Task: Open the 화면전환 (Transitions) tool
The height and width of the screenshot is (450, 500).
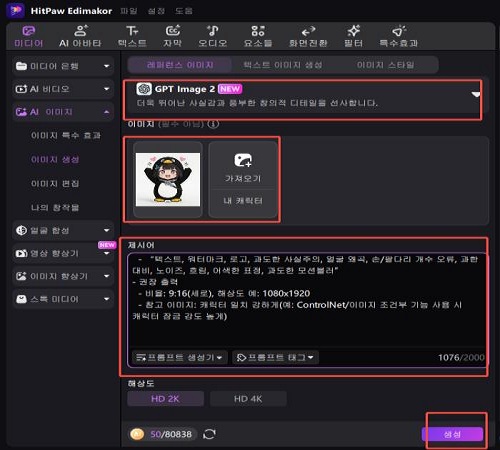Action: (x=308, y=37)
